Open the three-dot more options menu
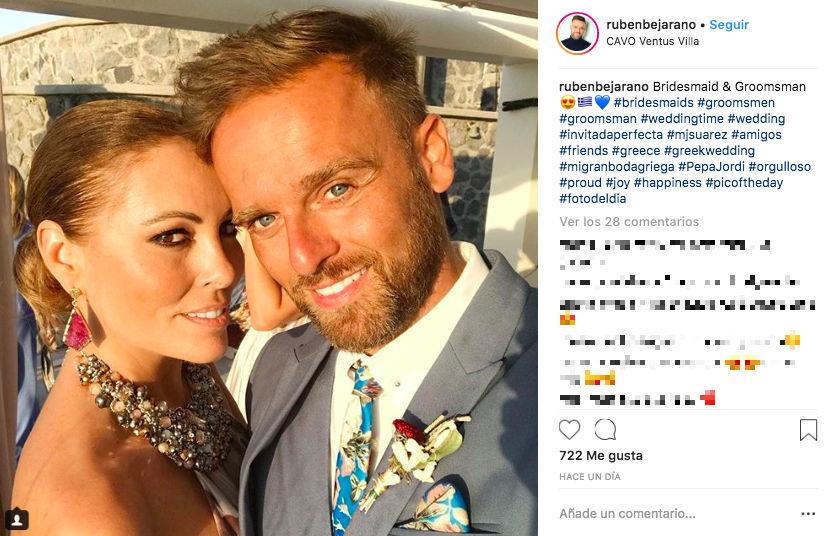Screen dimensions: 837x536 pyautogui.click(x=808, y=514)
